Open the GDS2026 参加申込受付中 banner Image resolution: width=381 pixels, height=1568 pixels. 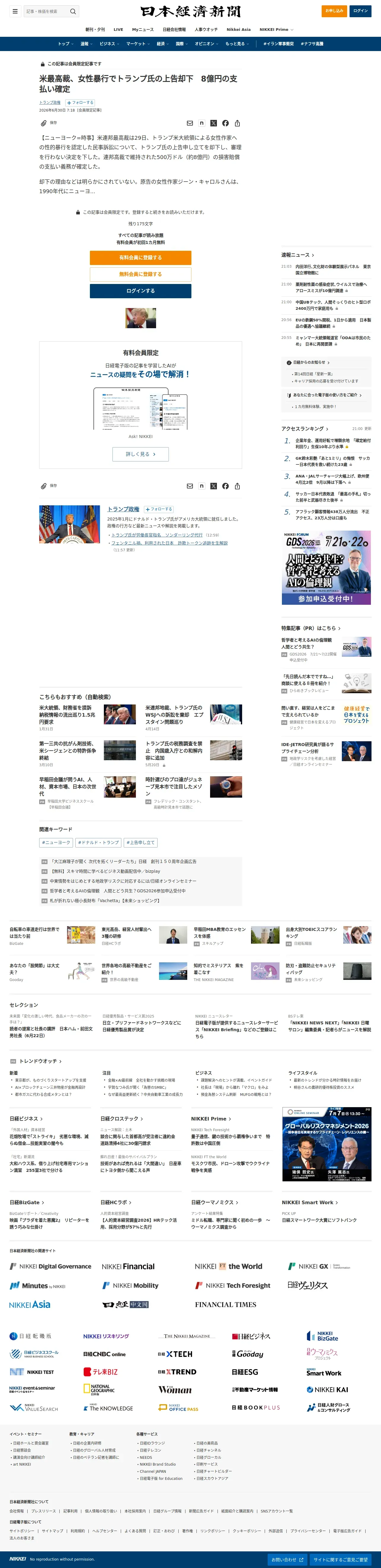[326, 567]
